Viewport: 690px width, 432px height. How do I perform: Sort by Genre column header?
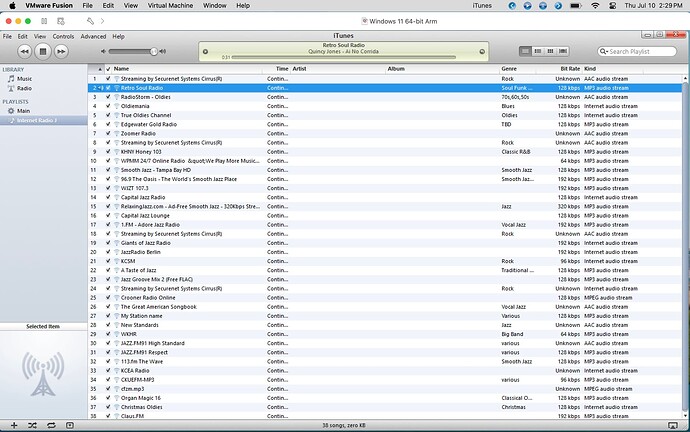coord(518,69)
